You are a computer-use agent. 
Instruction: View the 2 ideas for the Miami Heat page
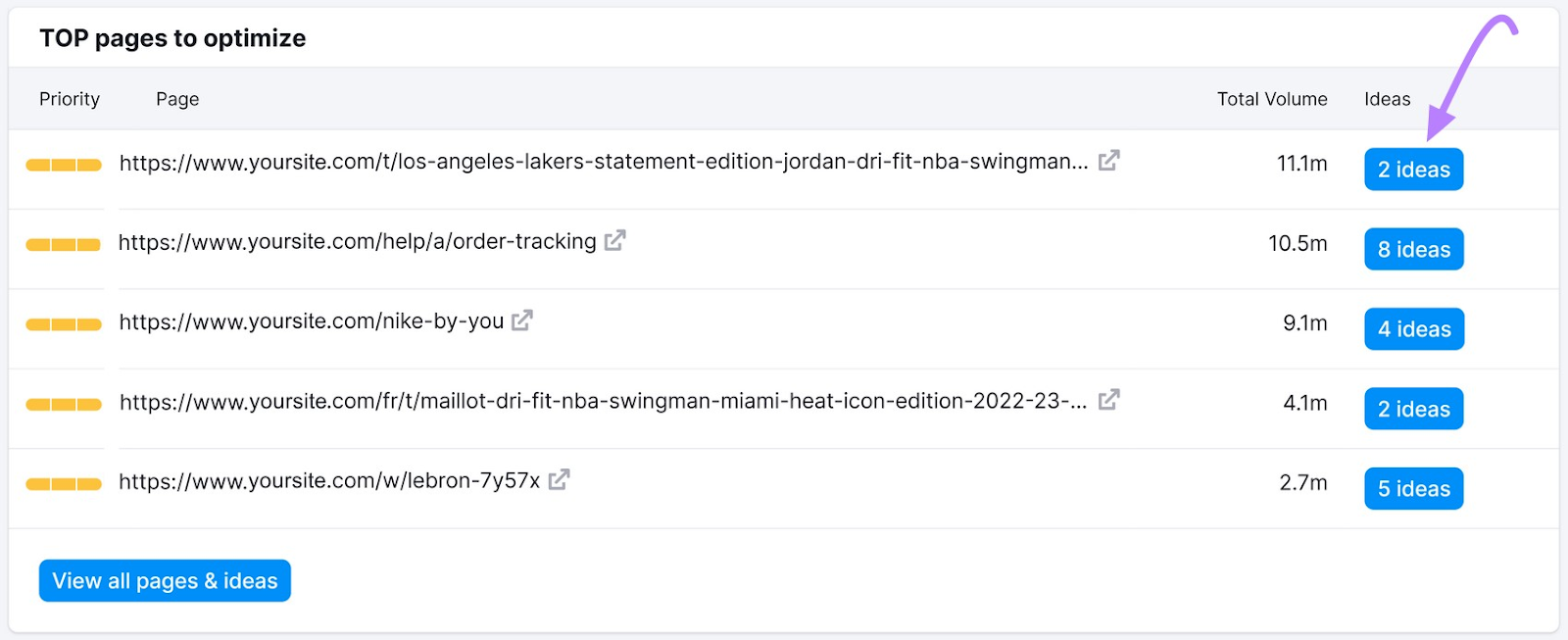(1412, 409)
